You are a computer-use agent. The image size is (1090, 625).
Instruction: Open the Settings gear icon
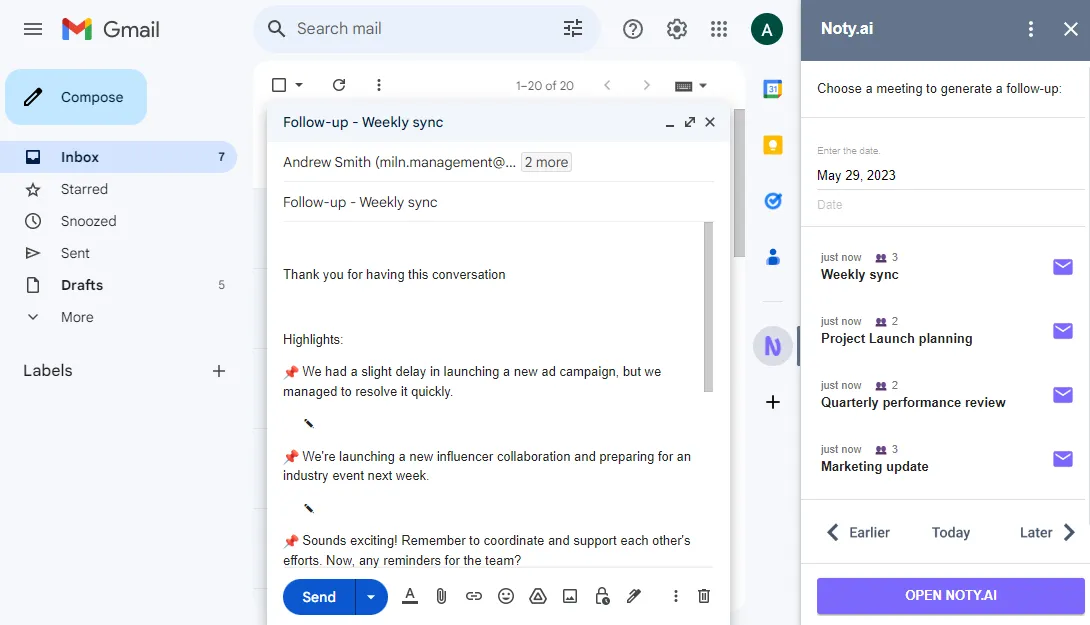[676, 29]
